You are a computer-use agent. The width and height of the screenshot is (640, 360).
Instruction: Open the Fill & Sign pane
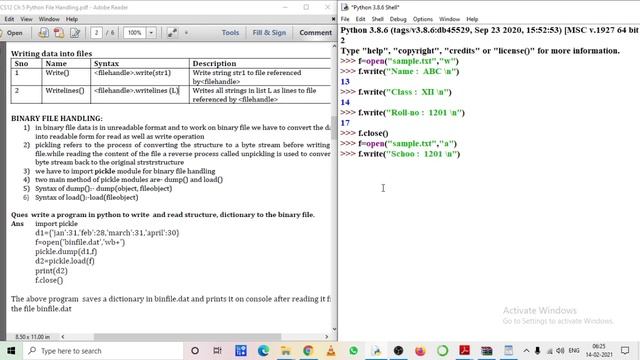click(269, 33)
